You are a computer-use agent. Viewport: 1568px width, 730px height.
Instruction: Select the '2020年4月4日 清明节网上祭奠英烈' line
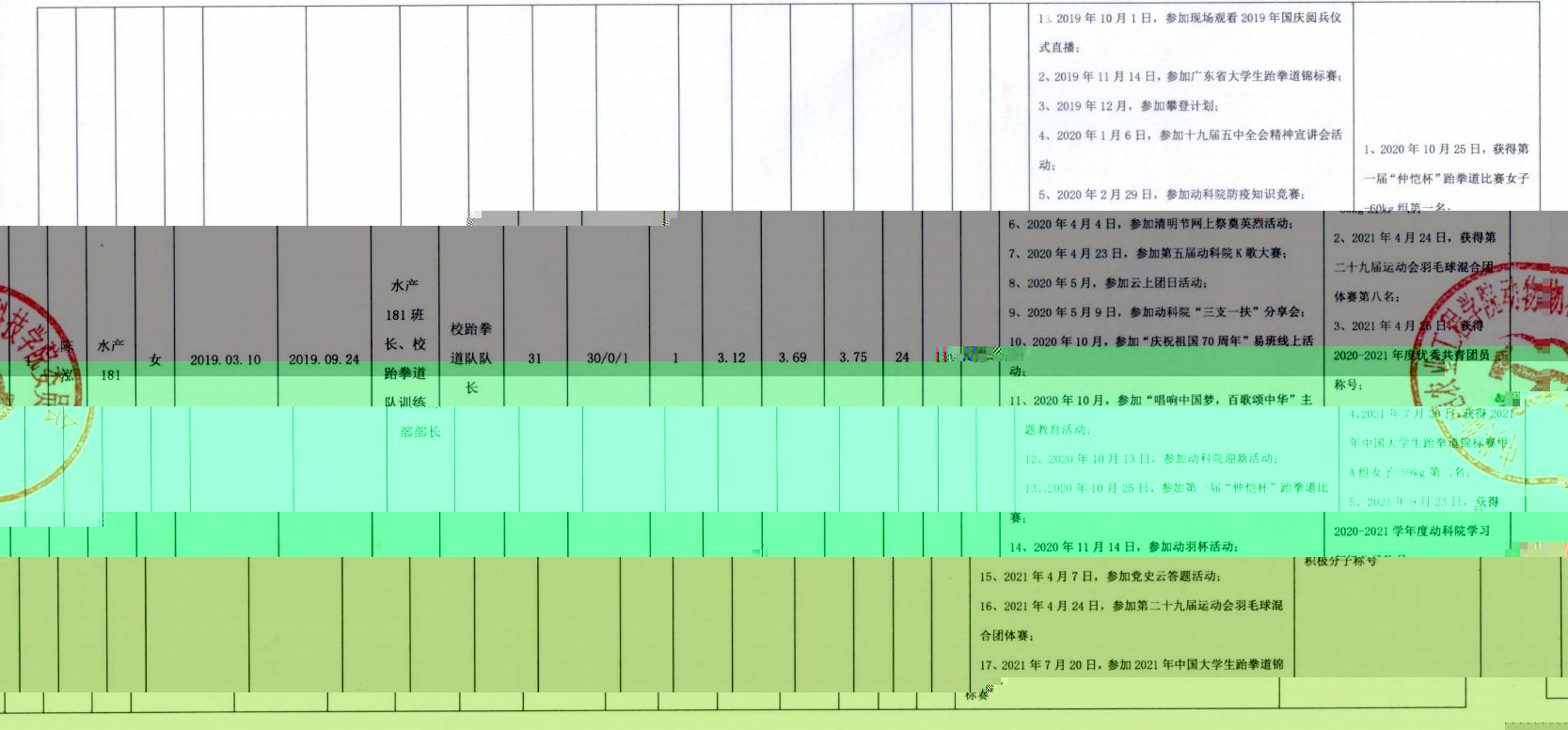pos(1151,225)
